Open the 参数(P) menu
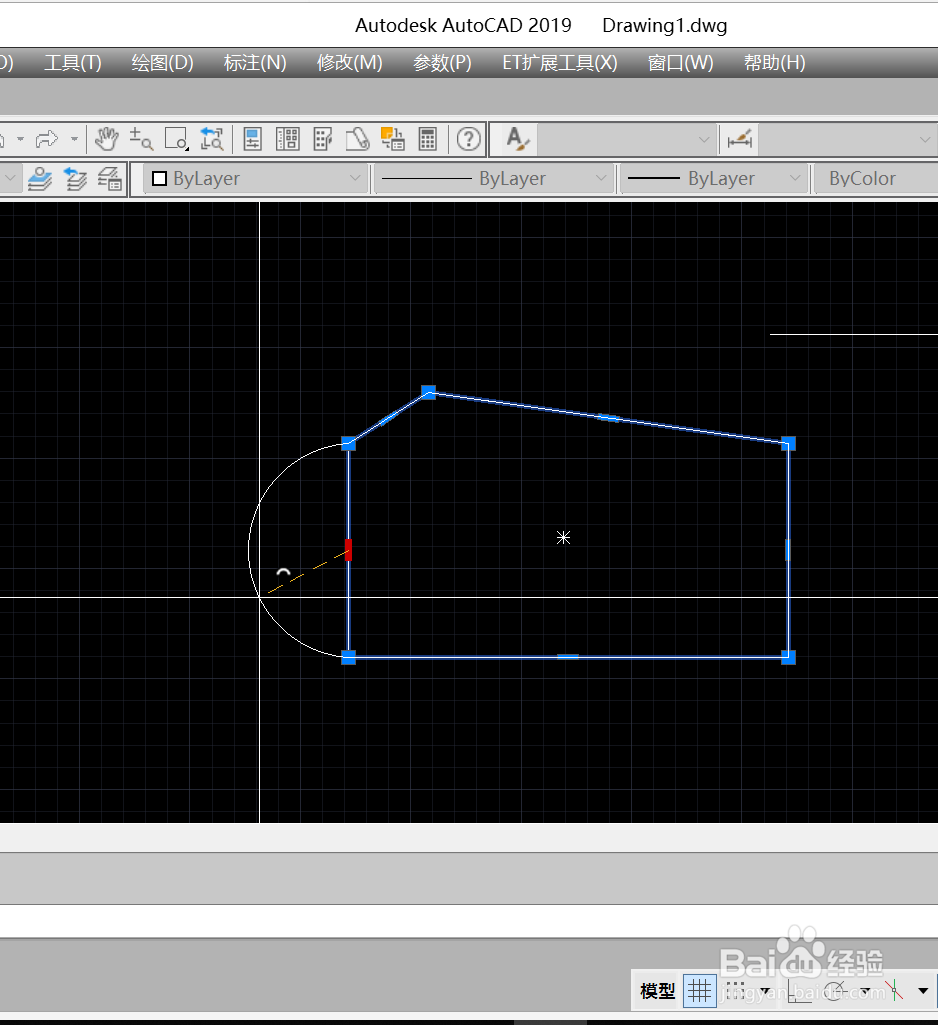938x1025 pixels. click(443, 63)
